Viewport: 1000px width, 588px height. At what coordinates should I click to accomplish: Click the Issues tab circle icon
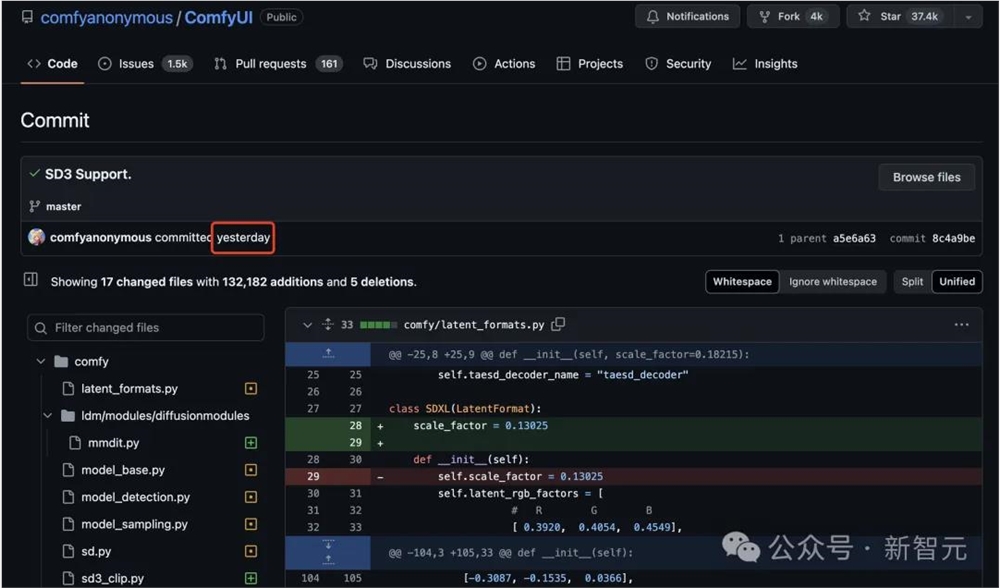(105, 64)
